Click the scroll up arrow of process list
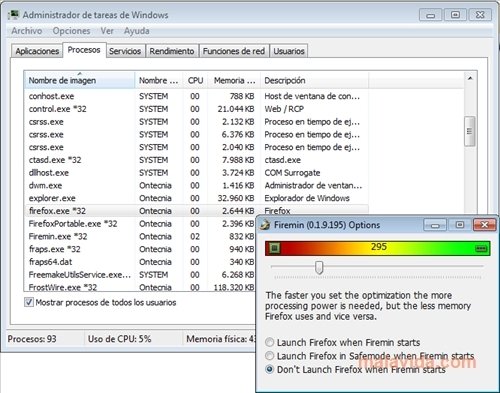This screenshot has width=500, height=393. pyautogui.click(x=470, y=79)
